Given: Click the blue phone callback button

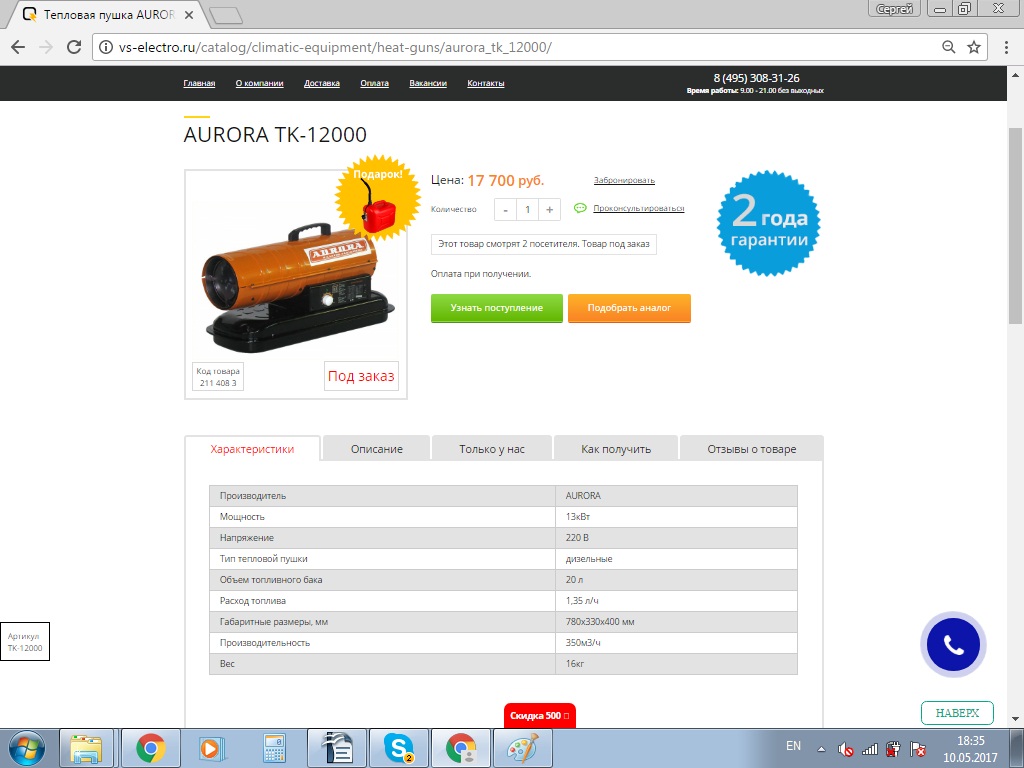Looking at the screenshot, I should point(953,645).
